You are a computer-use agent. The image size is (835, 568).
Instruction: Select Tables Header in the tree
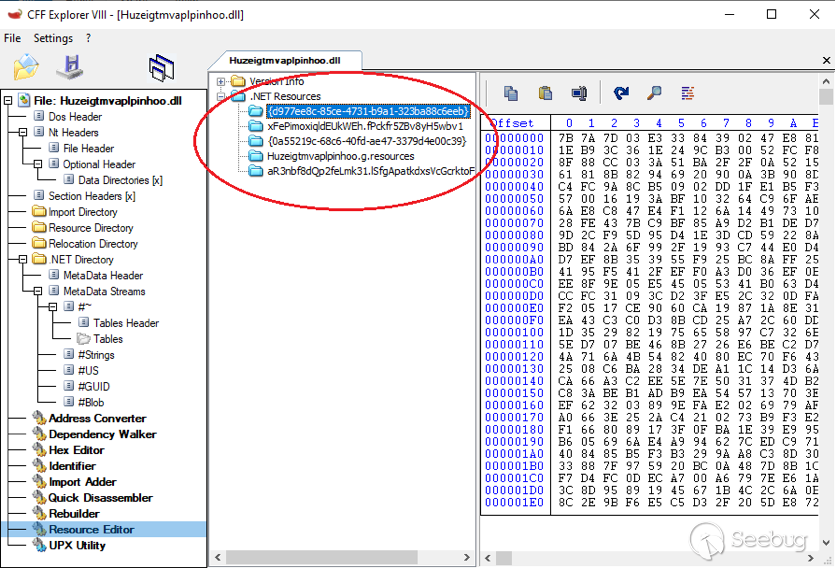(x=126, y=323)
